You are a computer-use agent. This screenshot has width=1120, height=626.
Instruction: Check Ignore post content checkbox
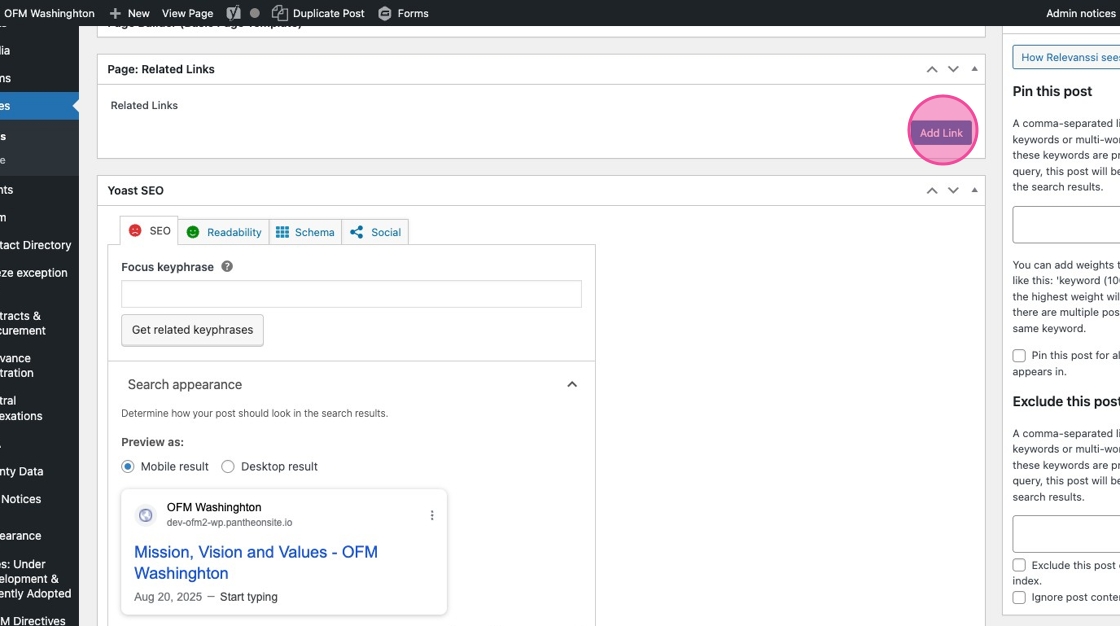pyautogui.click(x=1019, y=597)
